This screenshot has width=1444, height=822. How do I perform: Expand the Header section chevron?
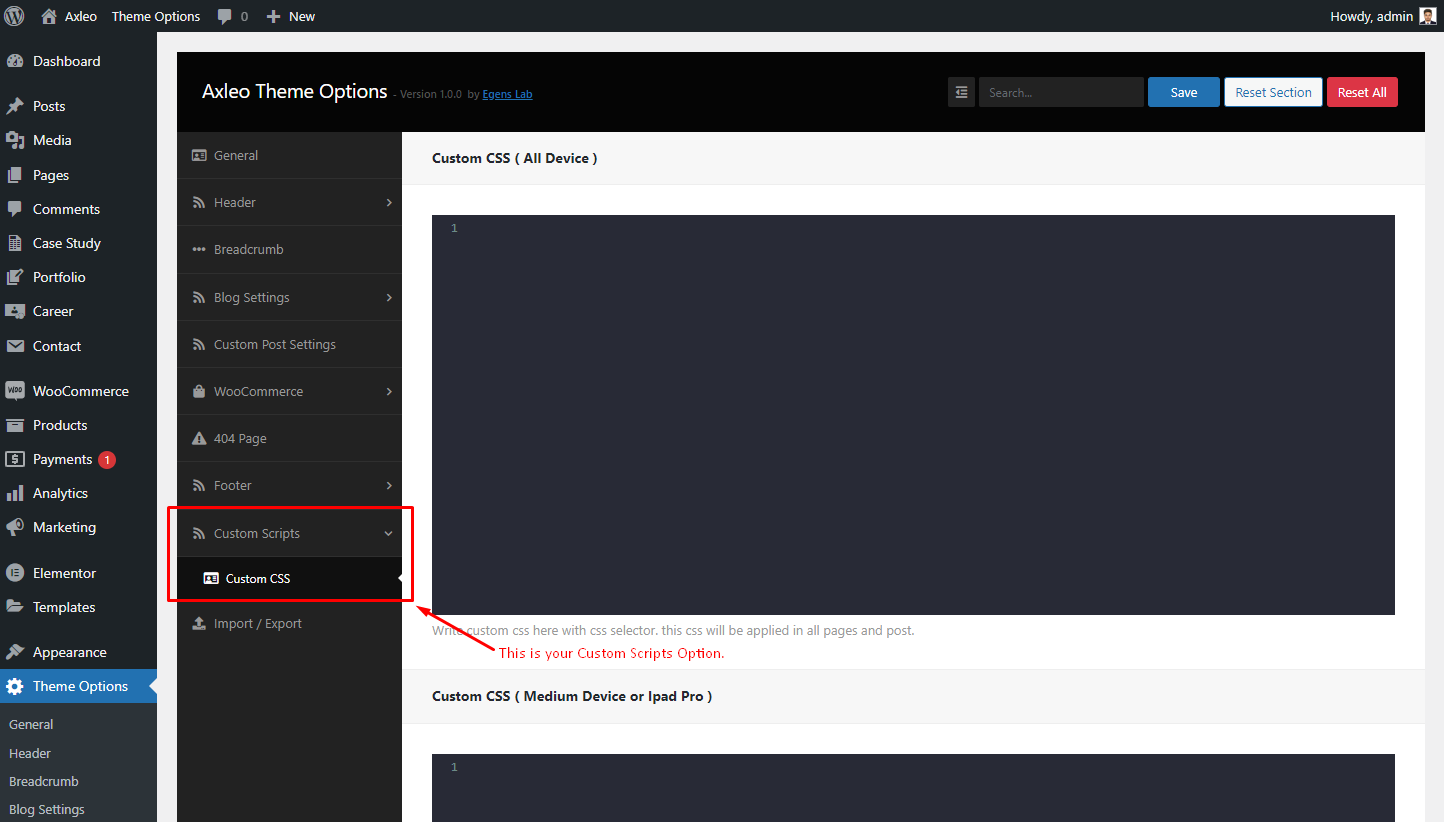pyautogui.click(x=389, y=202)
